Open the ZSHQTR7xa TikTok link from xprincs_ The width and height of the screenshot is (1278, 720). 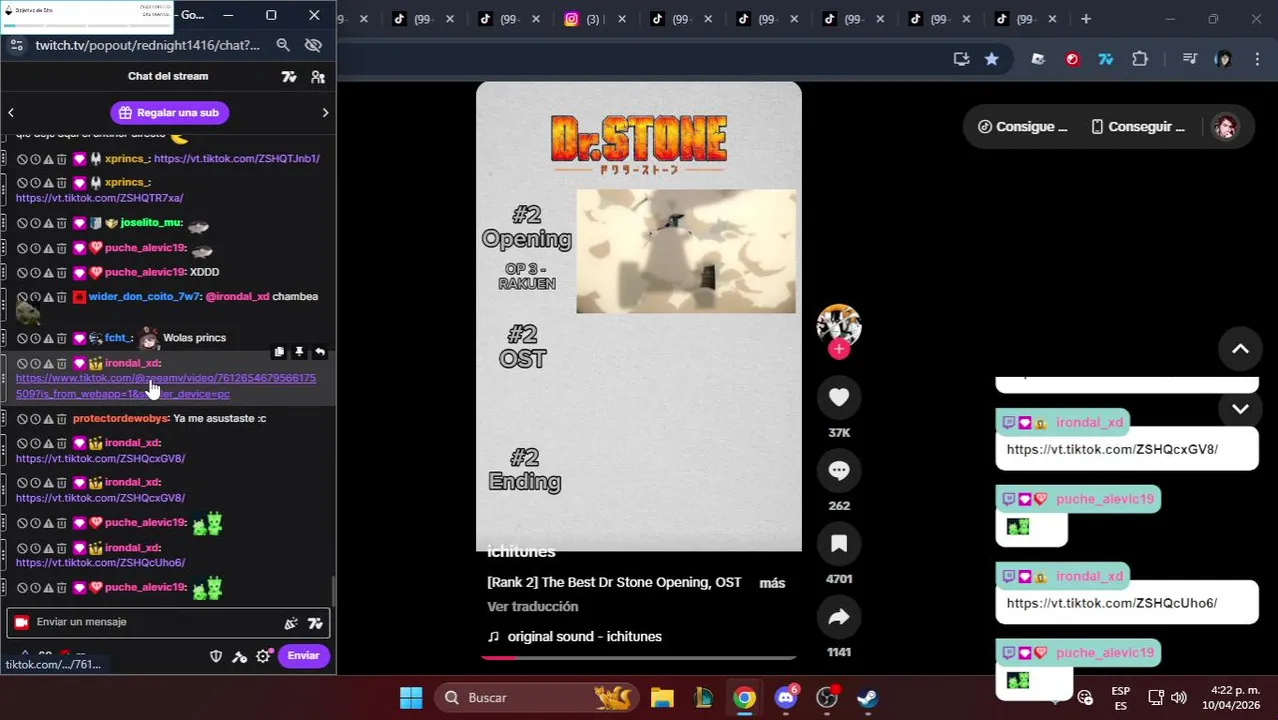click(99, 198)
